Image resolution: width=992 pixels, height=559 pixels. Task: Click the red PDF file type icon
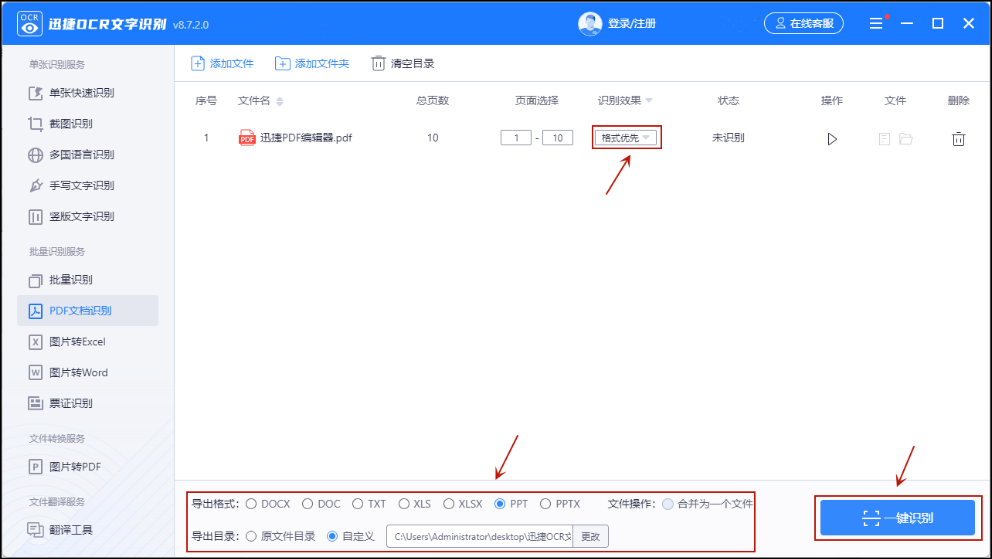pos(247,138)
